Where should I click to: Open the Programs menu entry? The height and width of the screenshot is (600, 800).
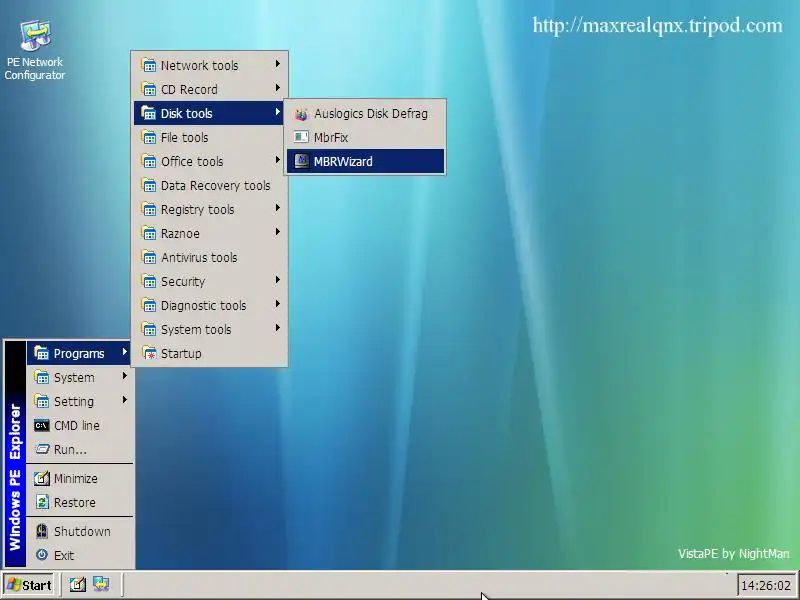coord(80,353)
